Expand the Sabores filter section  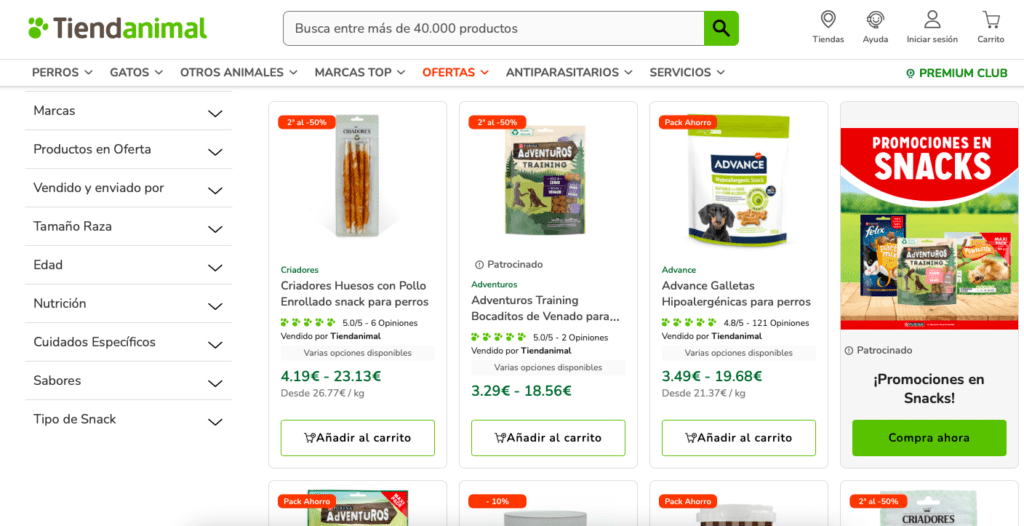point(129,381)
